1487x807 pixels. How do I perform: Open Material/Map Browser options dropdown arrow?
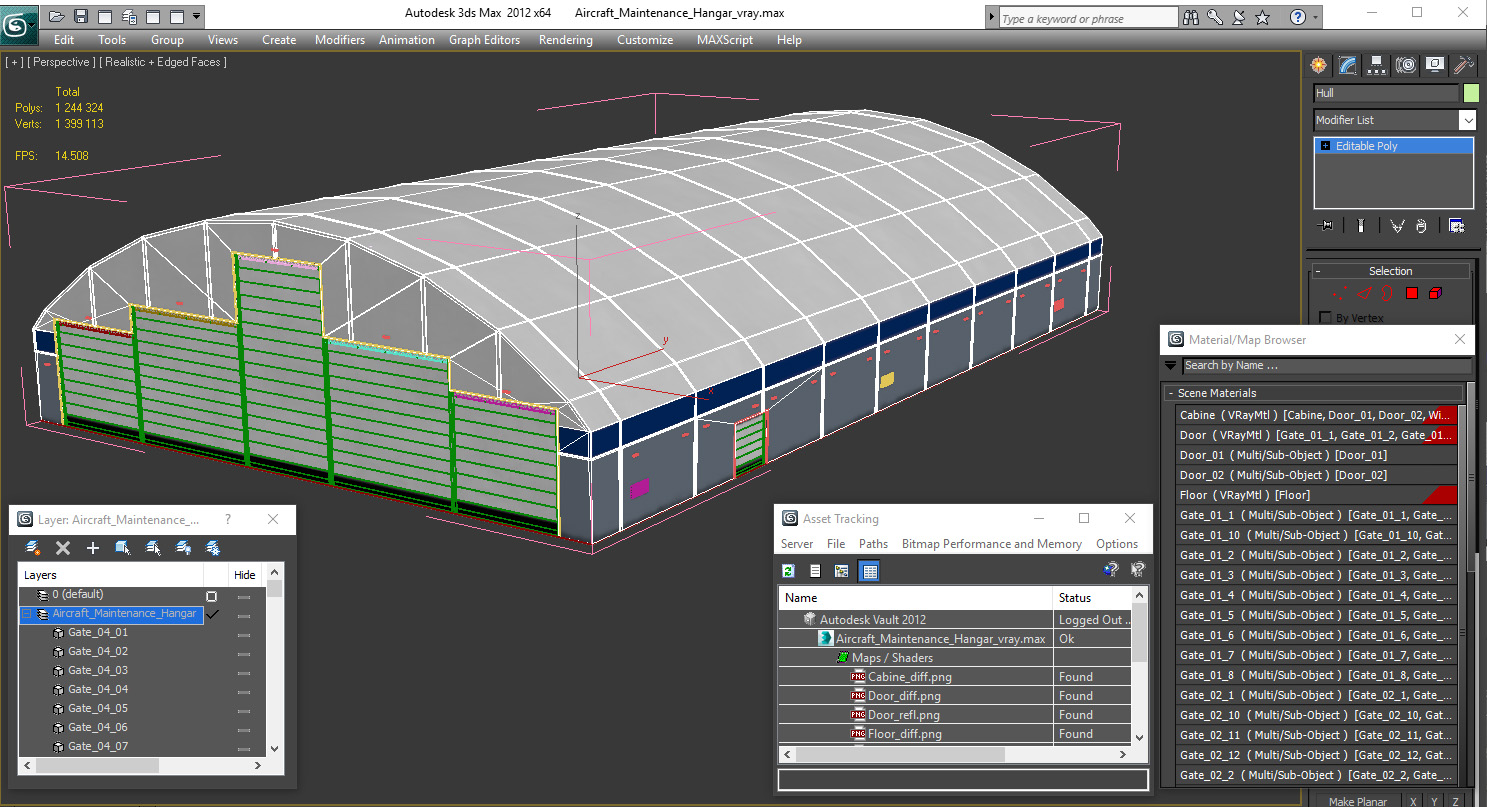tap(1170, 366)
